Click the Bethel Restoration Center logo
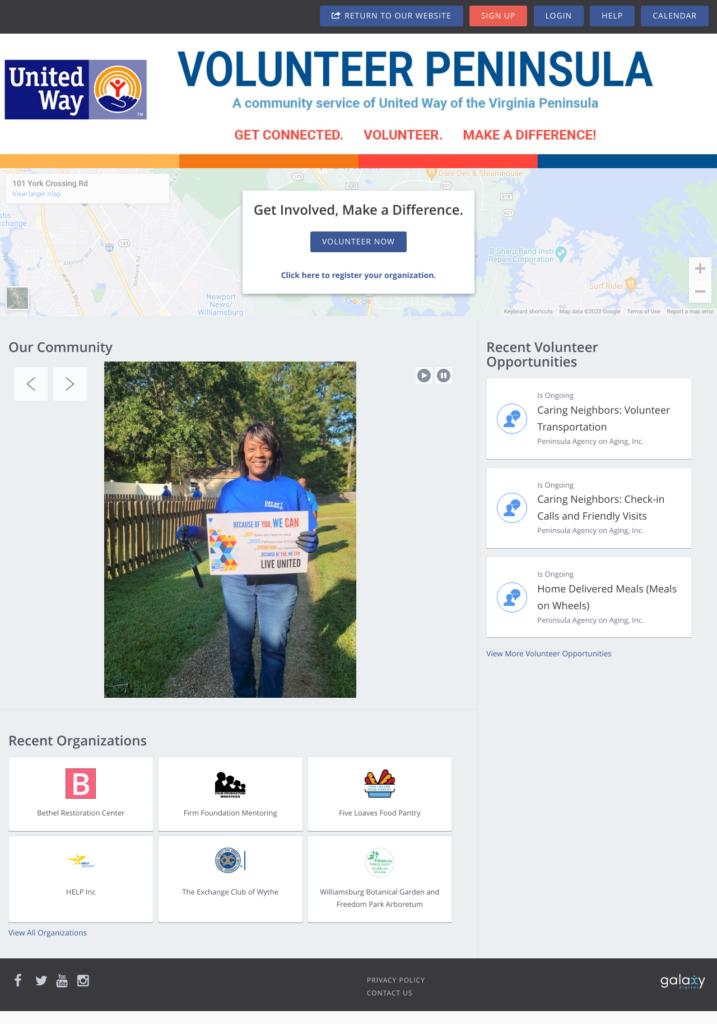Screen dimensions: 717x1024 pos(80,784)
